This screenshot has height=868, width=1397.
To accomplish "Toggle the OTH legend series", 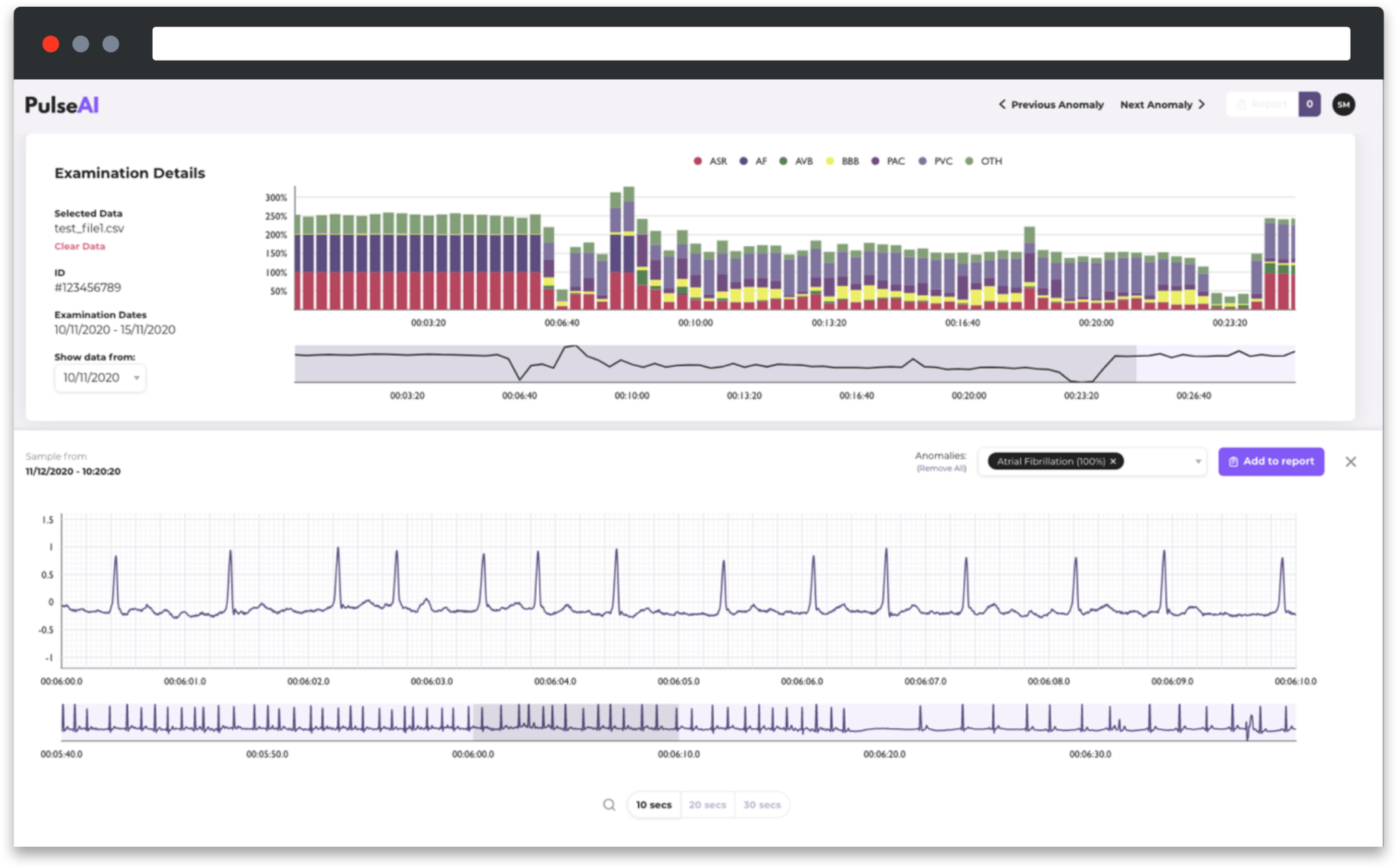I will point(984,161).
